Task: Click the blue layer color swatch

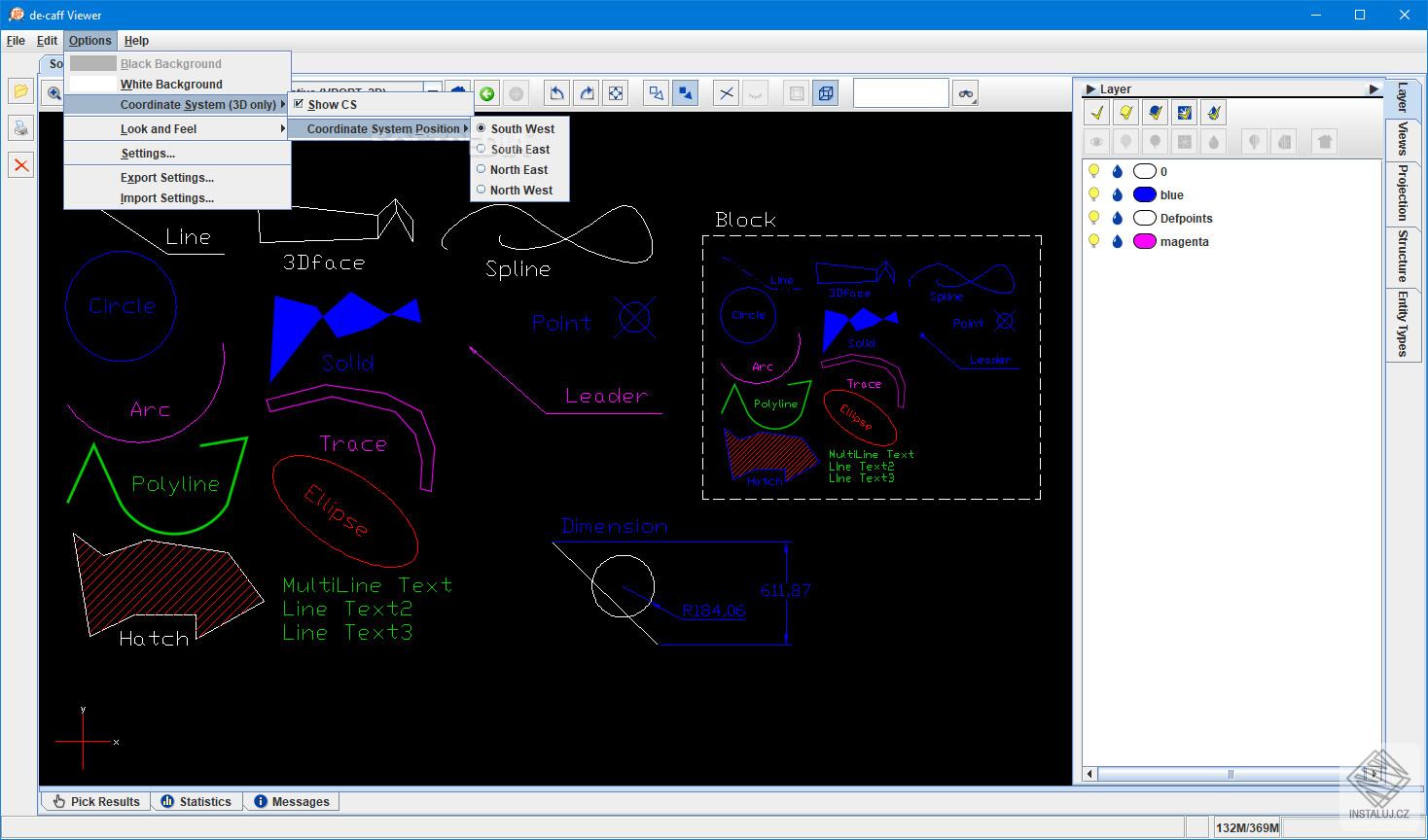Action: point(1145,194)
